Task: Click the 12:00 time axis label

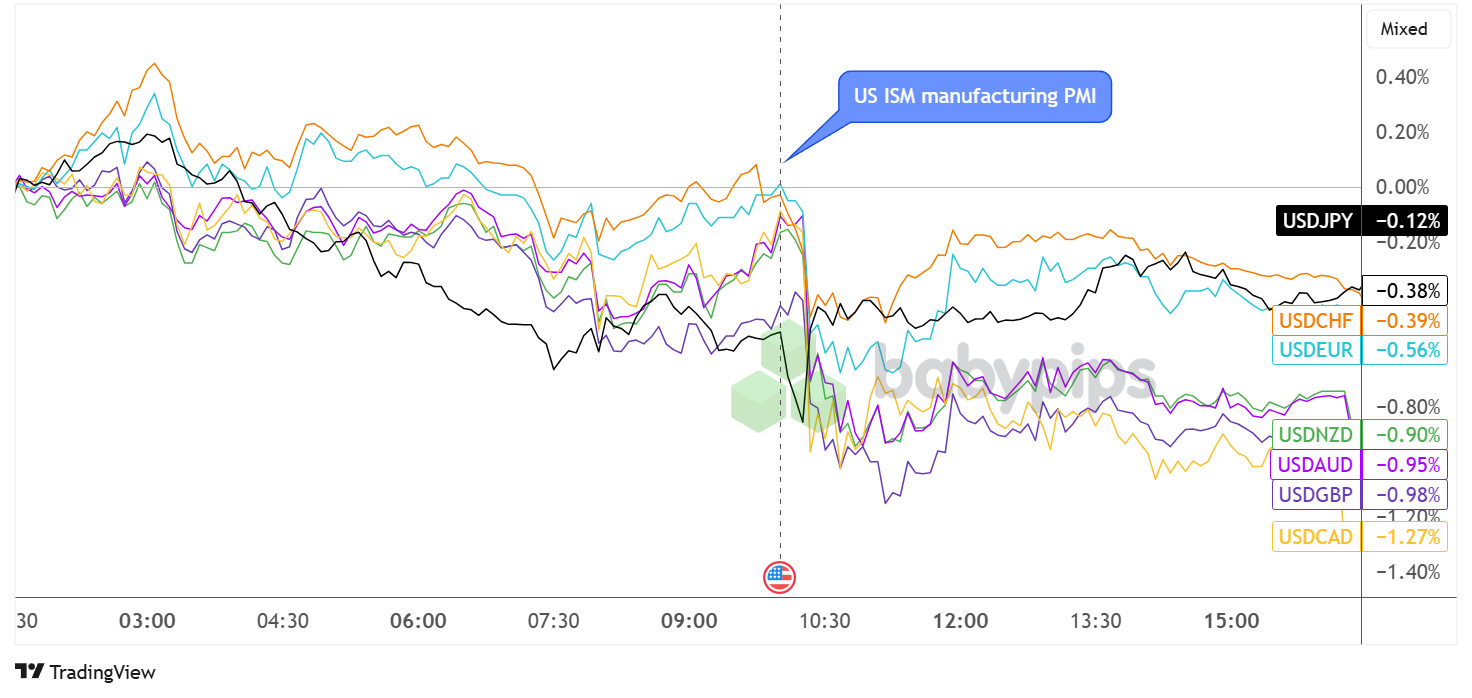Action: pos(960,621)
